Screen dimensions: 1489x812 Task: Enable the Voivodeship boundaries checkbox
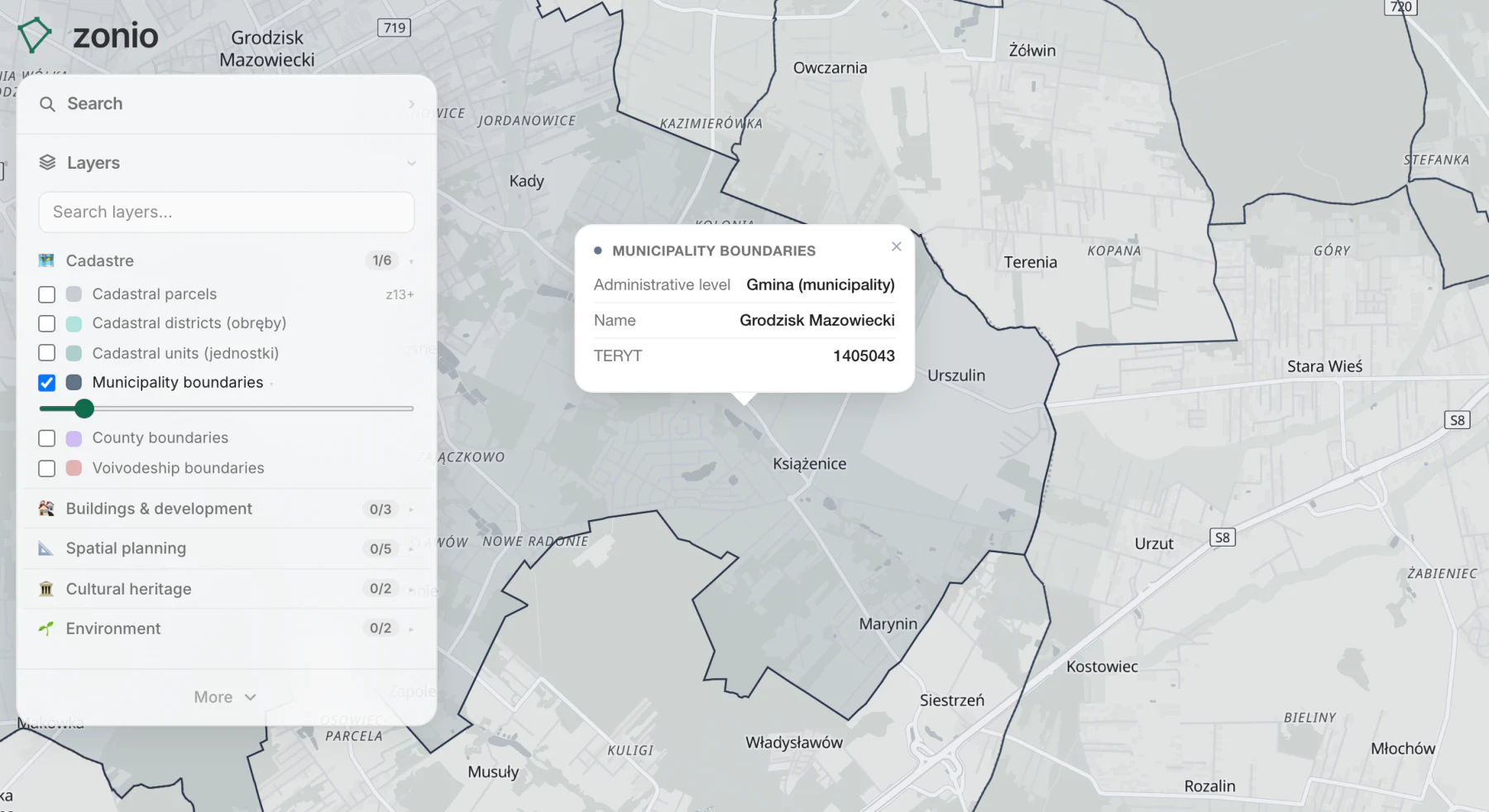47,468
